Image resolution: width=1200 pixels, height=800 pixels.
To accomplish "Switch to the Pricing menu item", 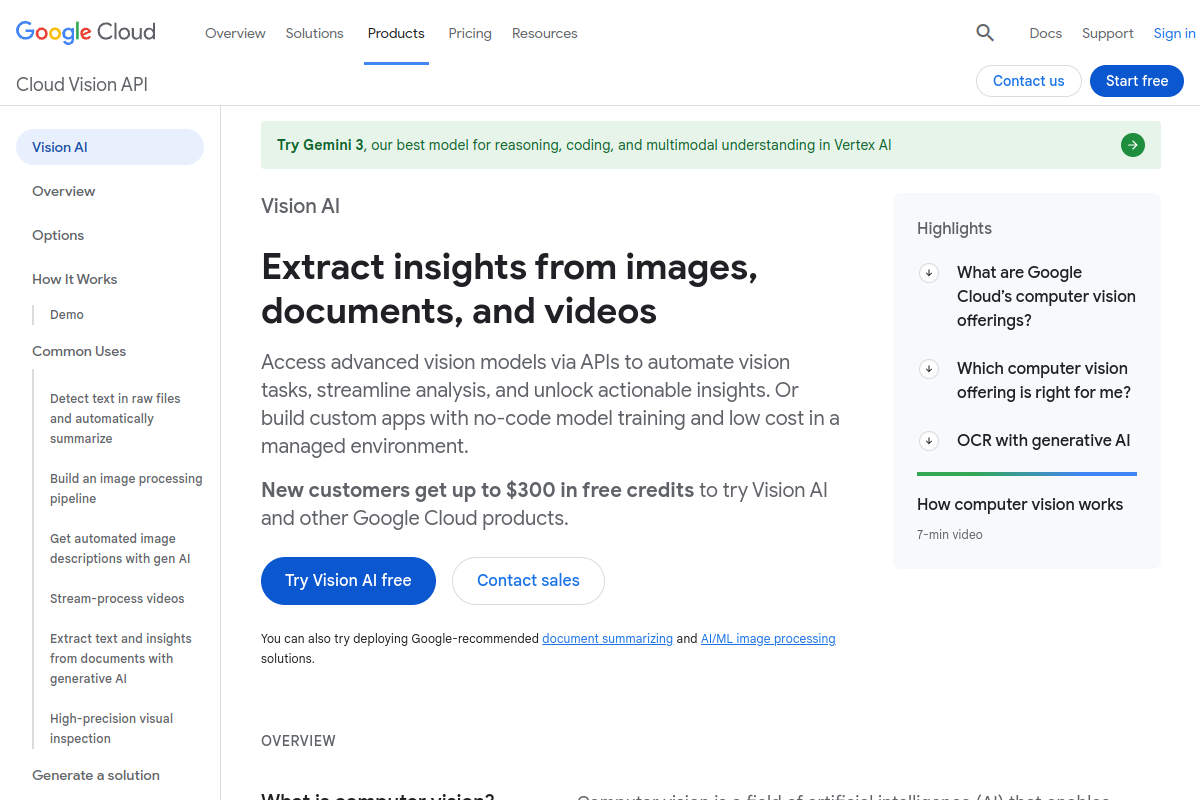I will 469,33.
